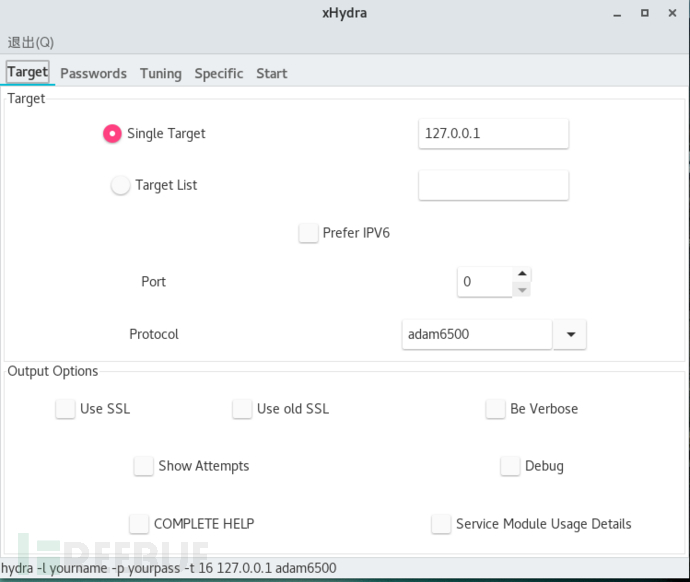
Task: Click the Port number field
Action: click(484, 282)
